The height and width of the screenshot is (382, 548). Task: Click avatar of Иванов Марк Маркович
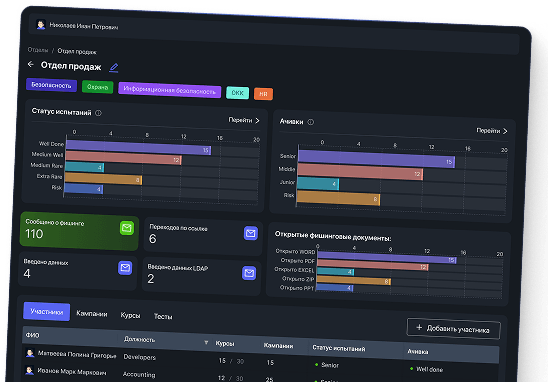tap(29, 370)
